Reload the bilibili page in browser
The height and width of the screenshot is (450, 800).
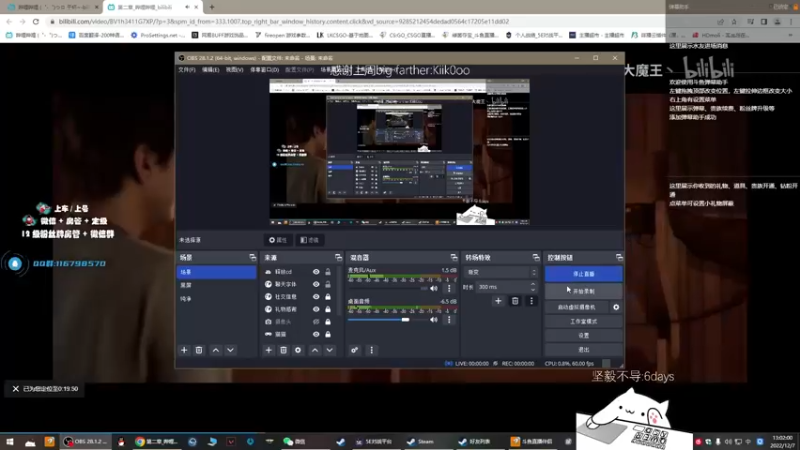pyautogui.click(x=36, y=21)
